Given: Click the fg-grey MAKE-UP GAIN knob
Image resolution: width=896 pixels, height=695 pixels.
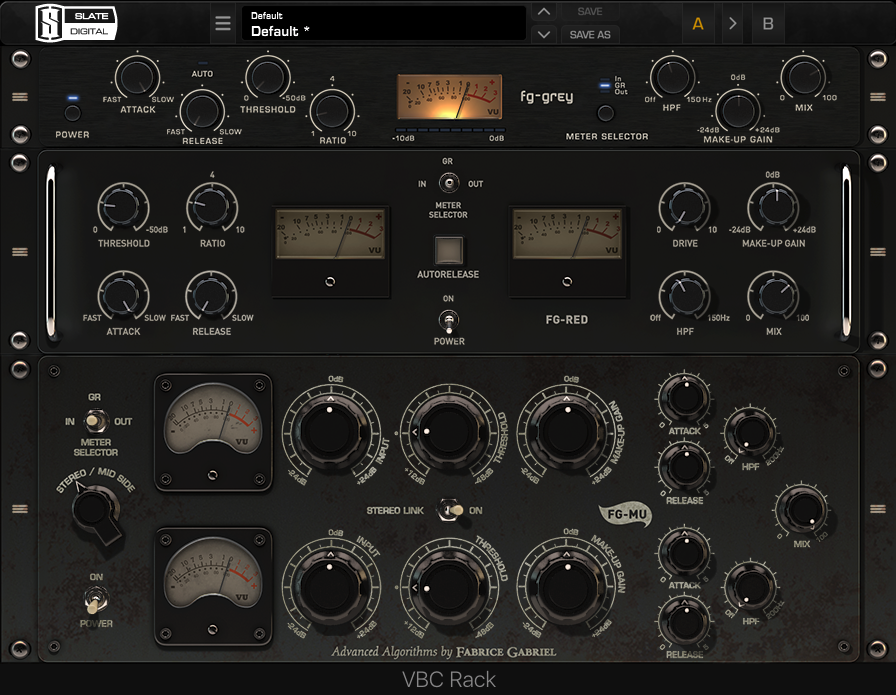Looking at the screenshot, I should point(738,109).
